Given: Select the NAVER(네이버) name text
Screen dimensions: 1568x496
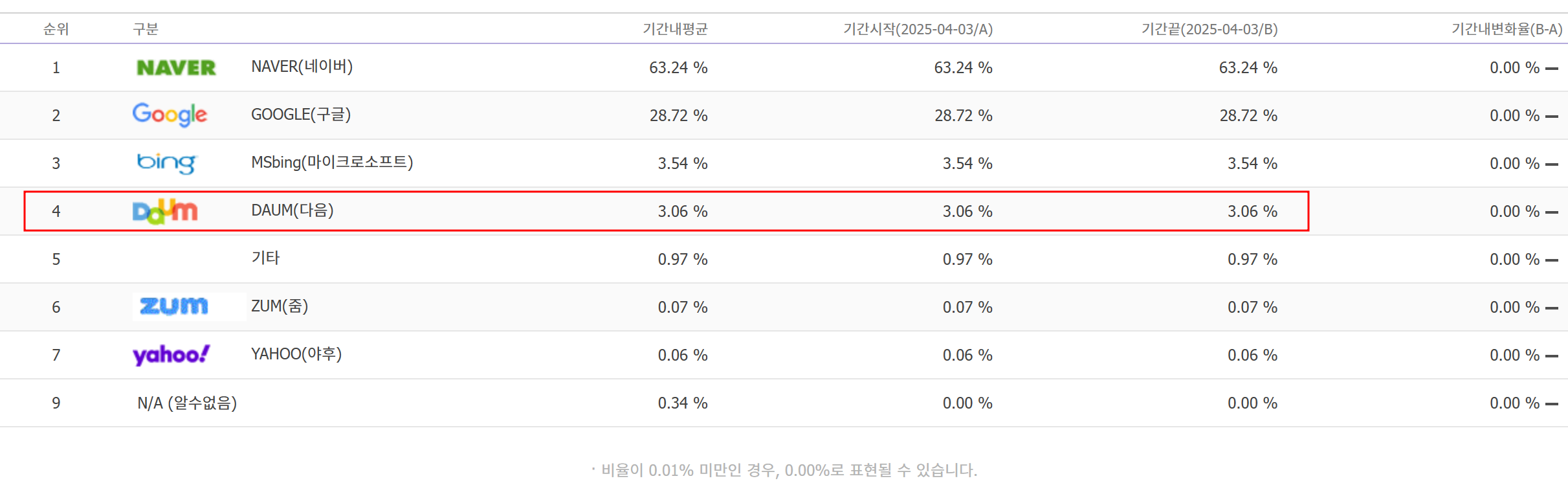Looking at the screenshot, I should (302, 67).
